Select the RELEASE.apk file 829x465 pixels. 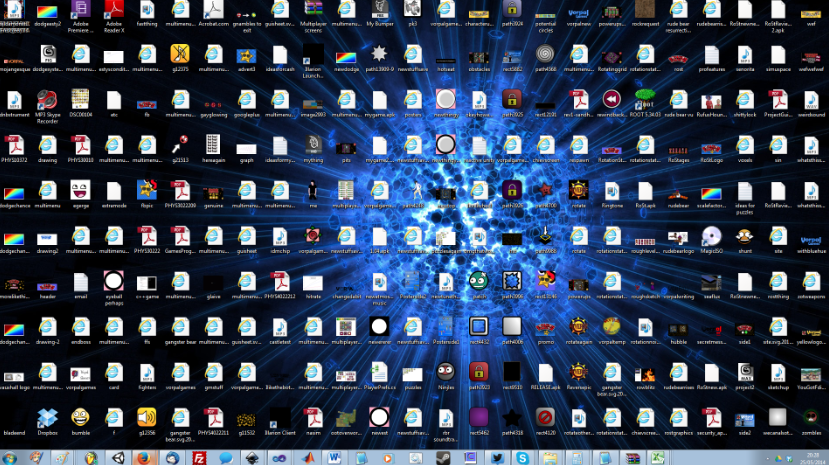click(545, 373)
